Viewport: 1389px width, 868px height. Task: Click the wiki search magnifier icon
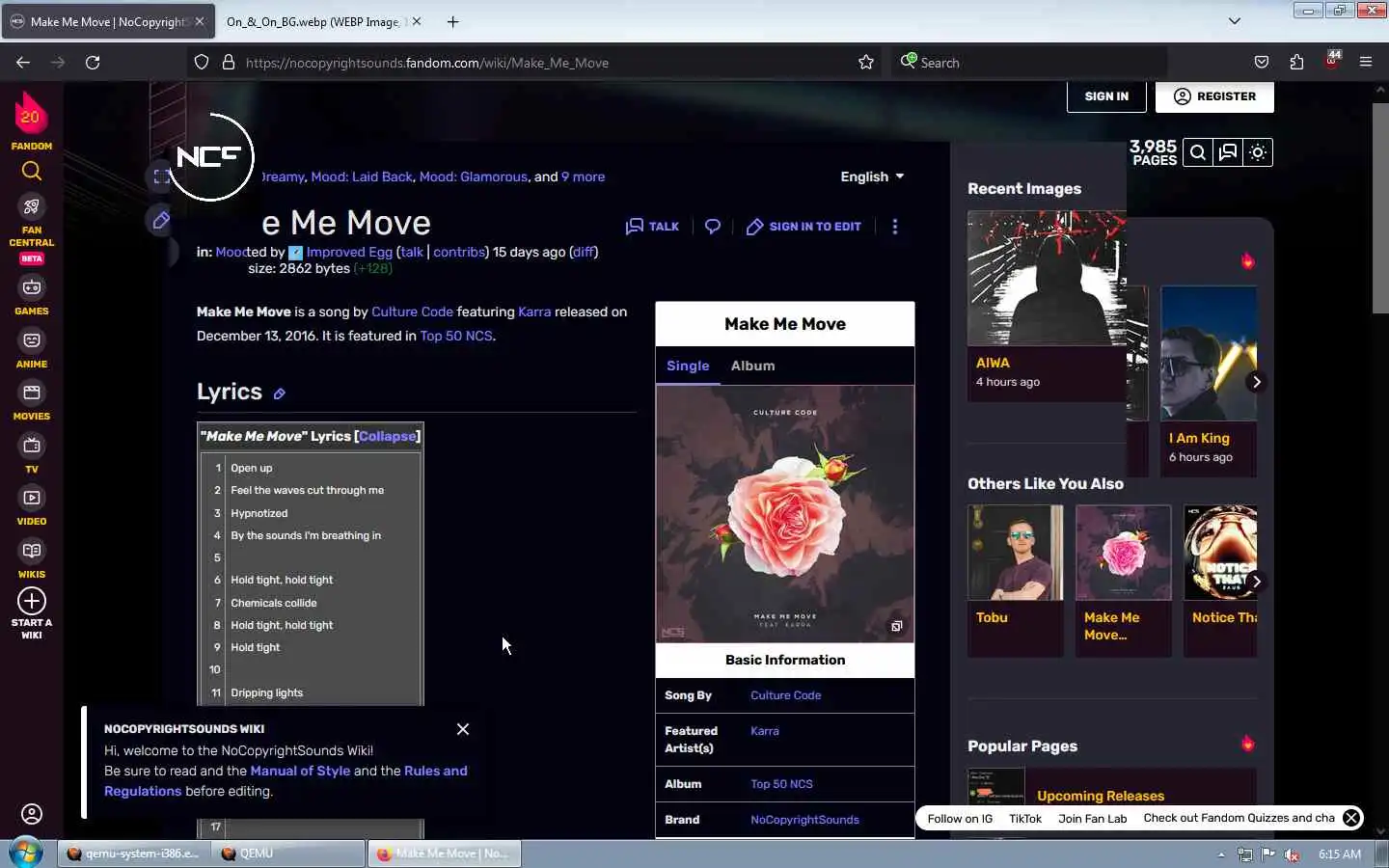click(x=1197, y=152)
